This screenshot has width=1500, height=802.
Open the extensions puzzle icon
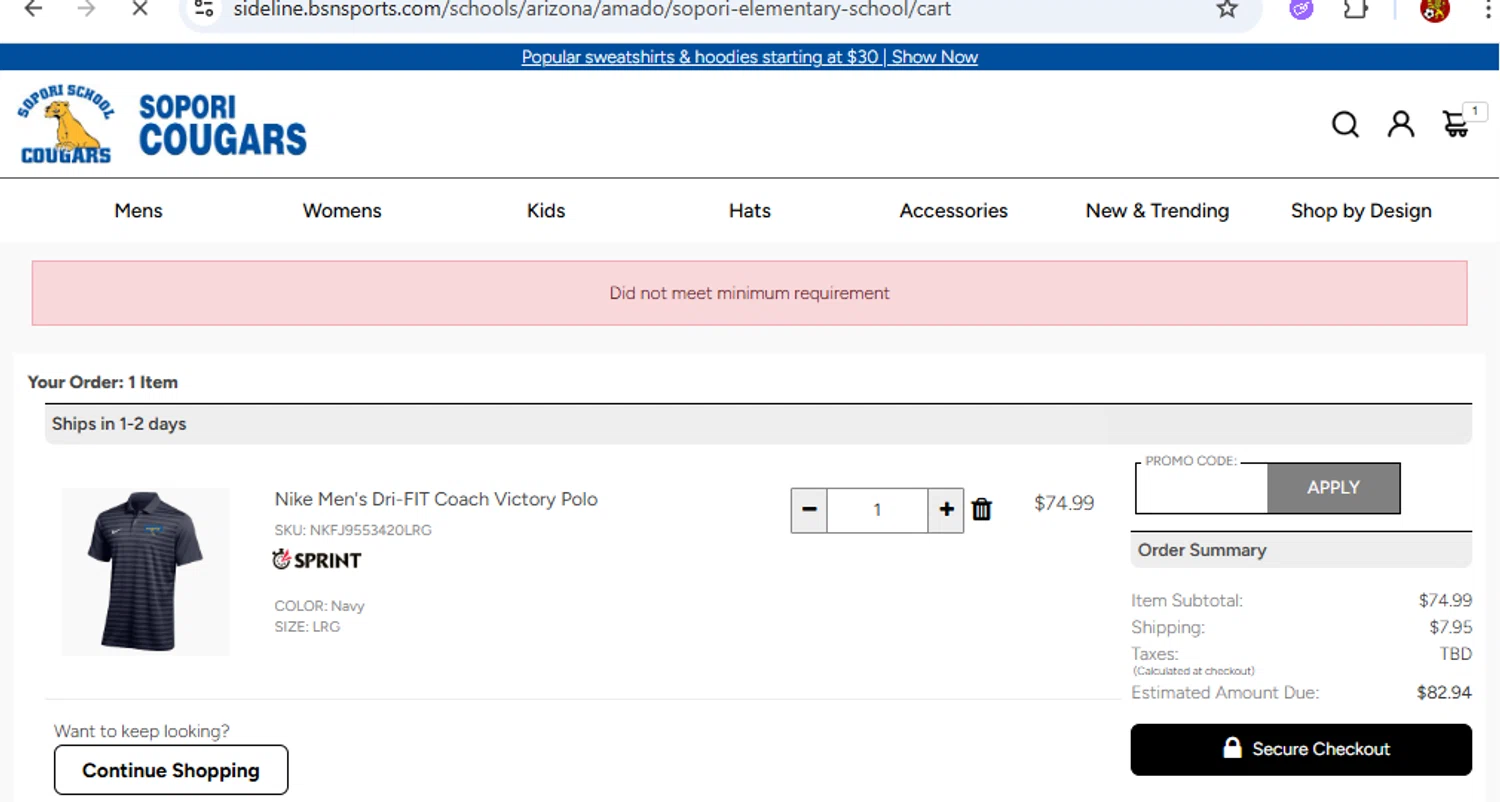[1355, 9]
